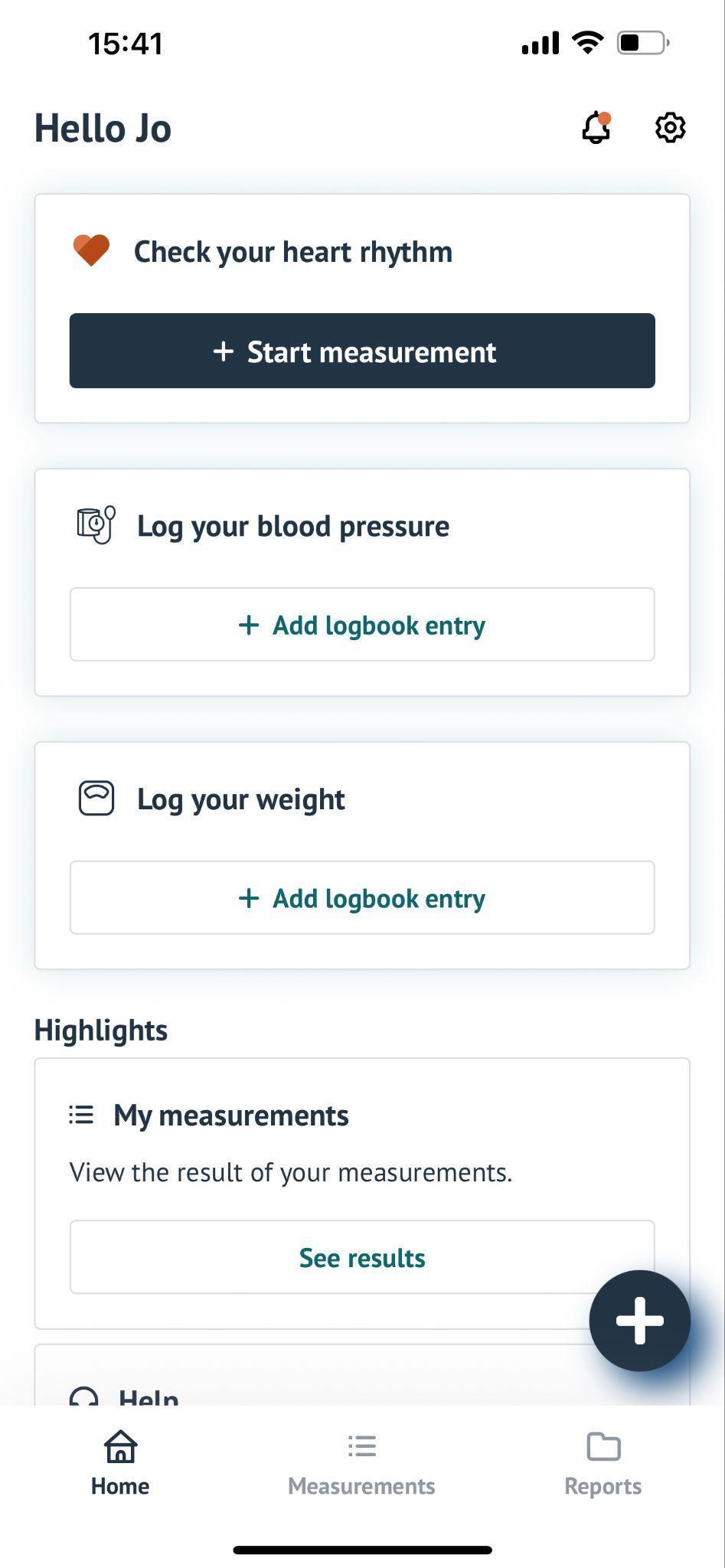
Task: Add logbook entry for blood pressure
Action: tap(362, 625)
